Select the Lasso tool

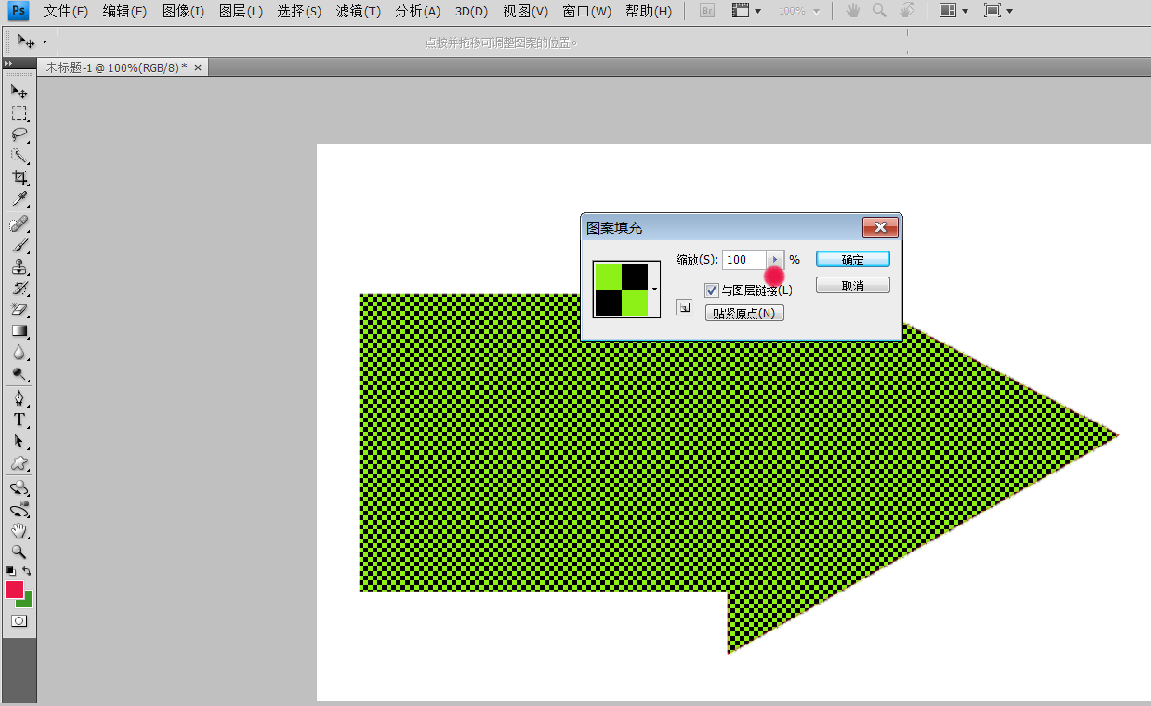pyautogui.click(x=19, y=135)
